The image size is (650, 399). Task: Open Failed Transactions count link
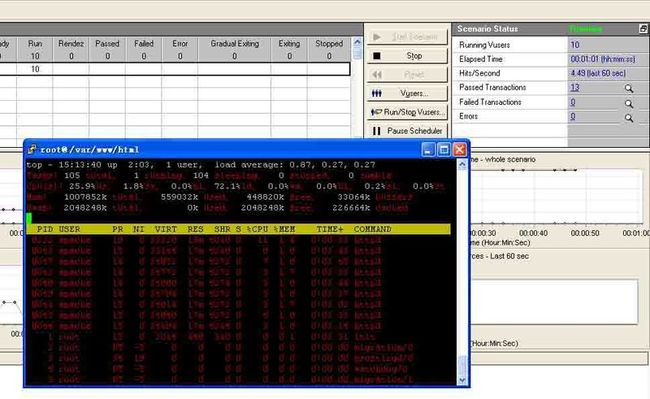coord(572,102)
